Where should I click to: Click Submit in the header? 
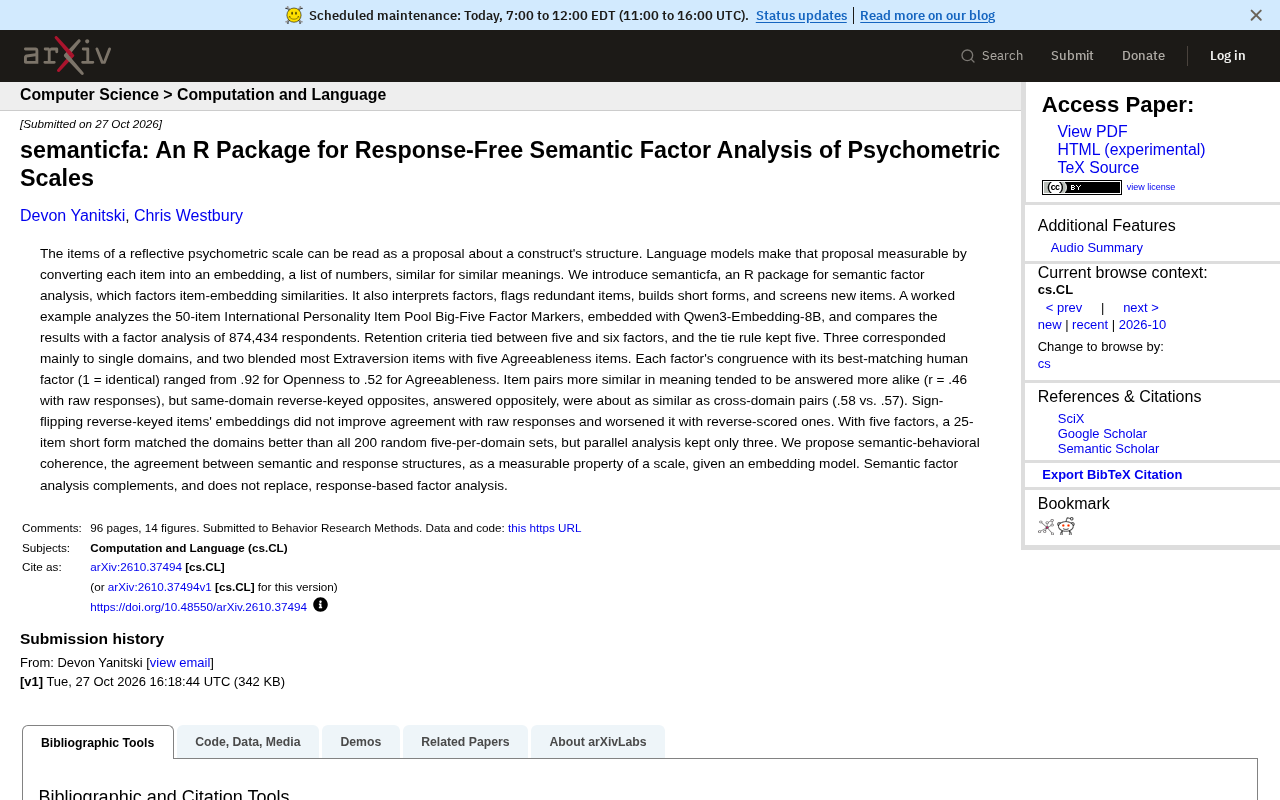point(1072,56)
